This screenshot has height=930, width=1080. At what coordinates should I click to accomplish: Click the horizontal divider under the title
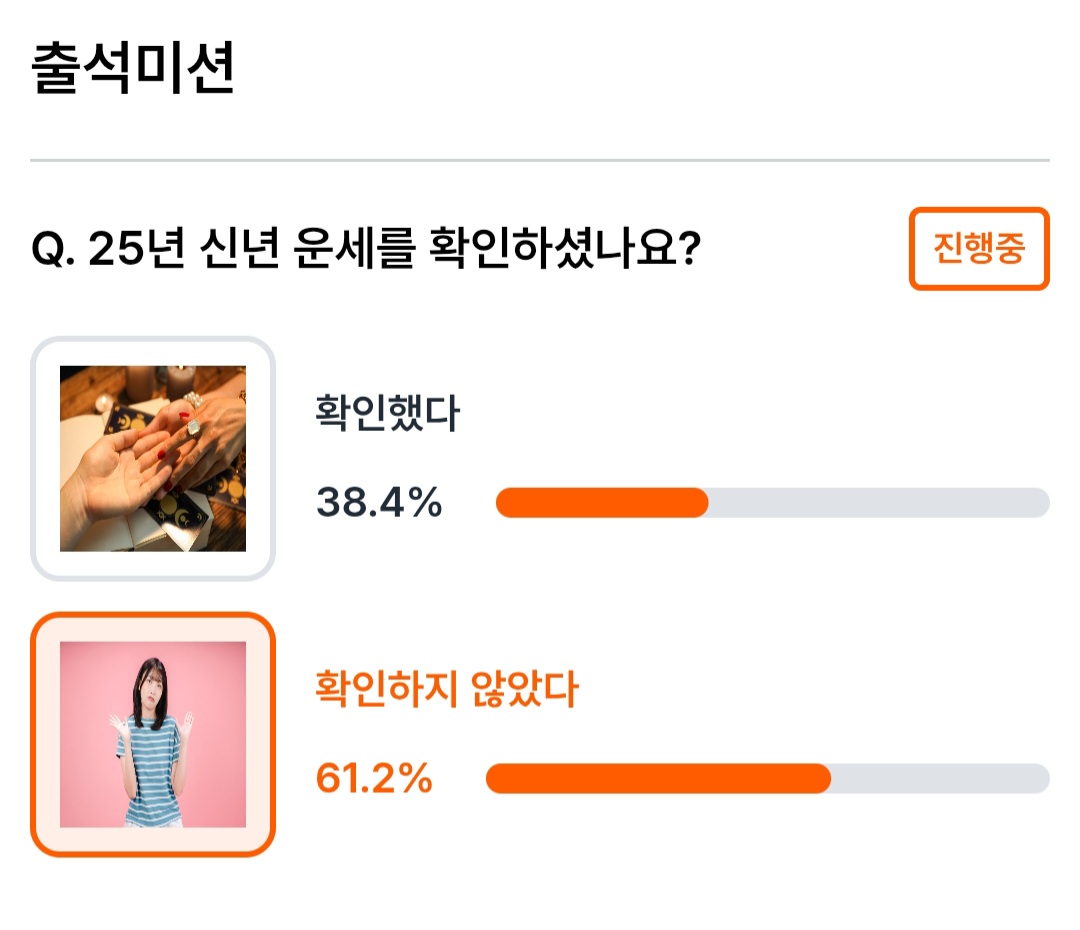(540, 161)
